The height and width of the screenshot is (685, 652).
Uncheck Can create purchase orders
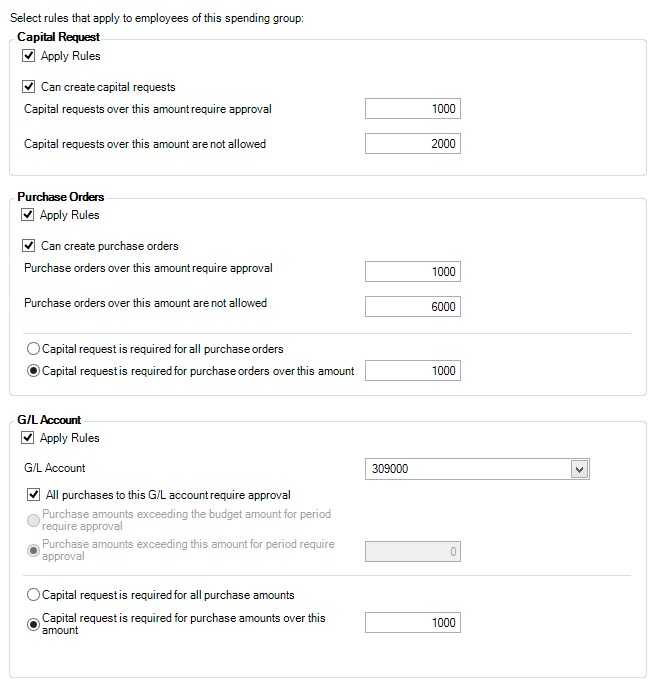[28, 246]
